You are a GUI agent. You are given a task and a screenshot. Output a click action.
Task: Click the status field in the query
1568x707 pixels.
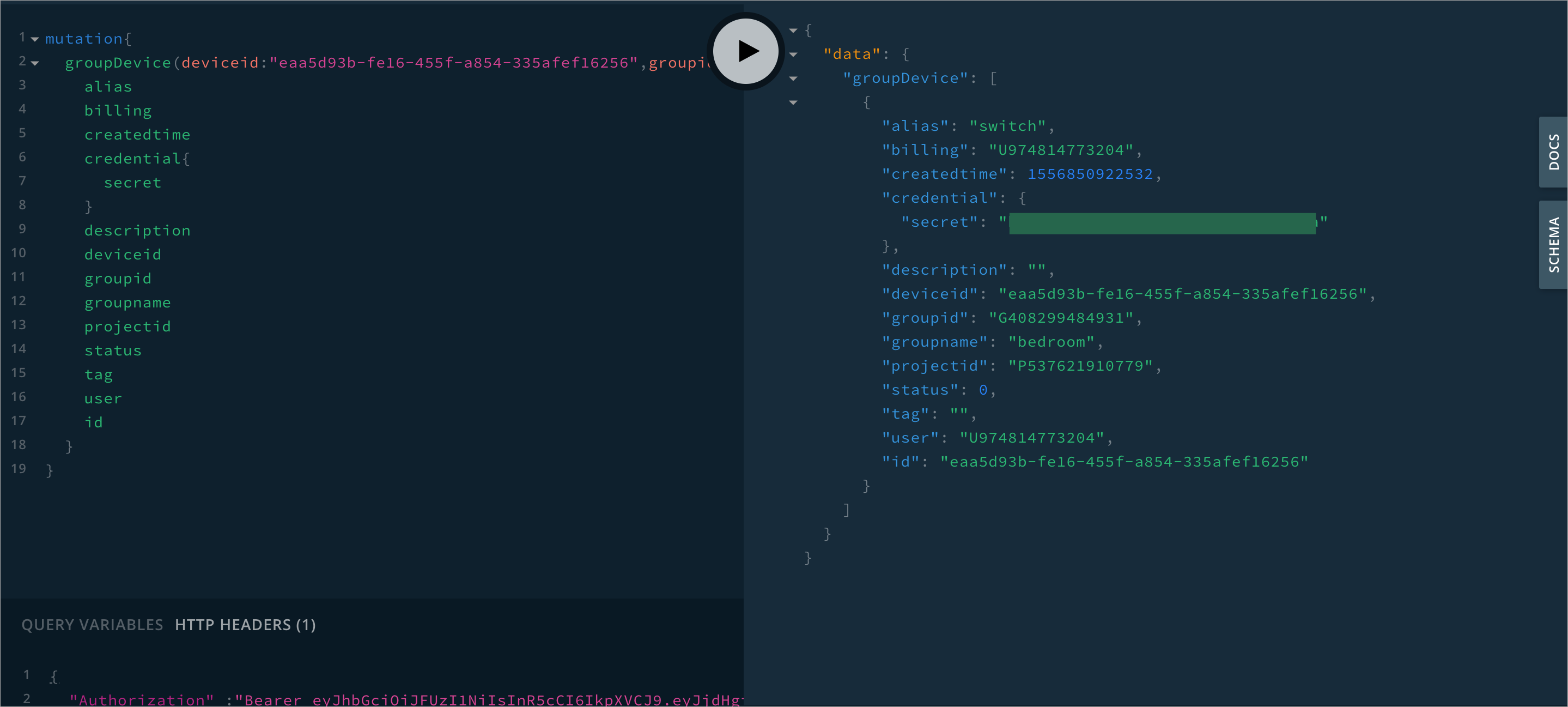113,351
